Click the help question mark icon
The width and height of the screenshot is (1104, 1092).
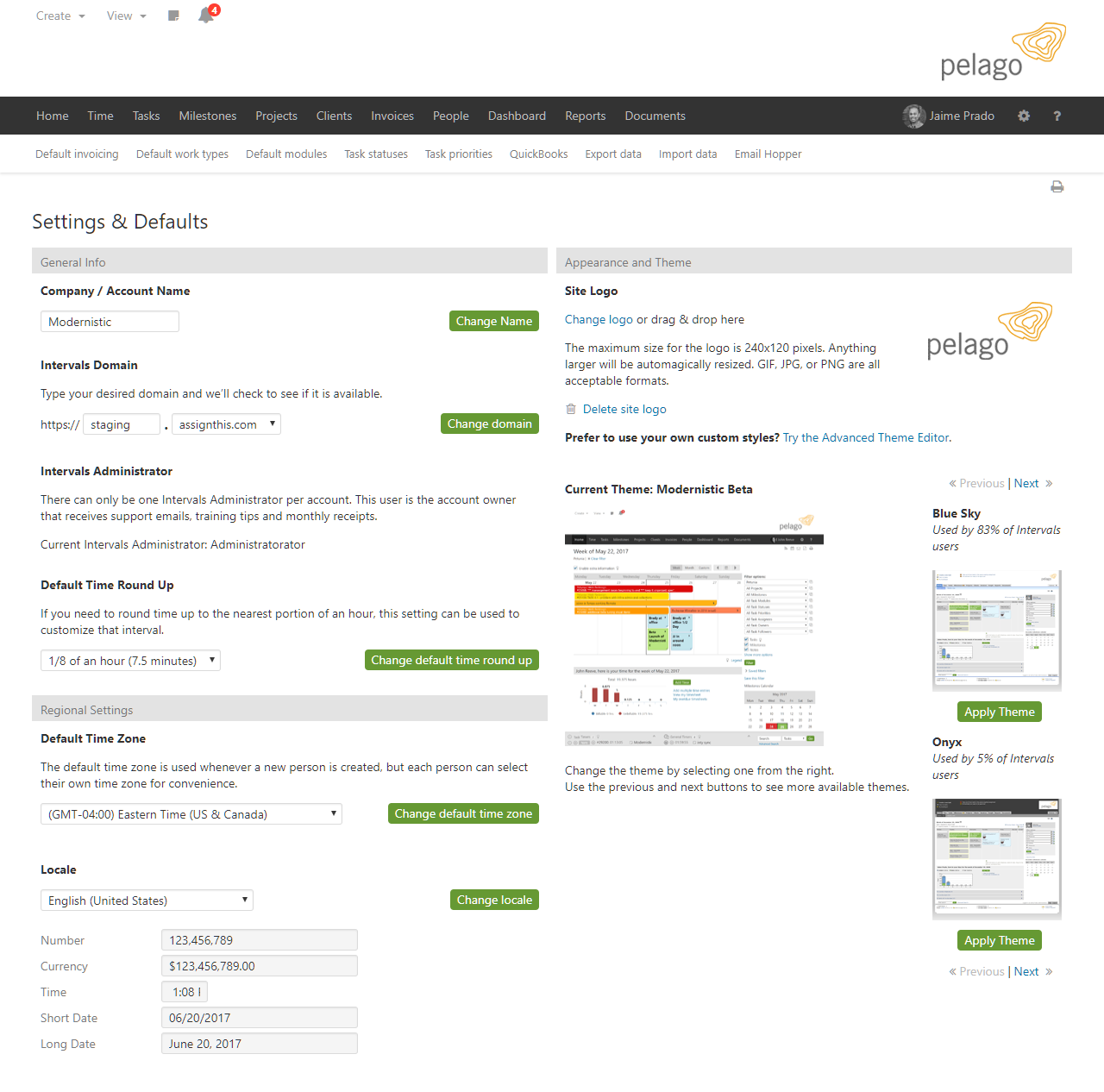(1057, 115)
